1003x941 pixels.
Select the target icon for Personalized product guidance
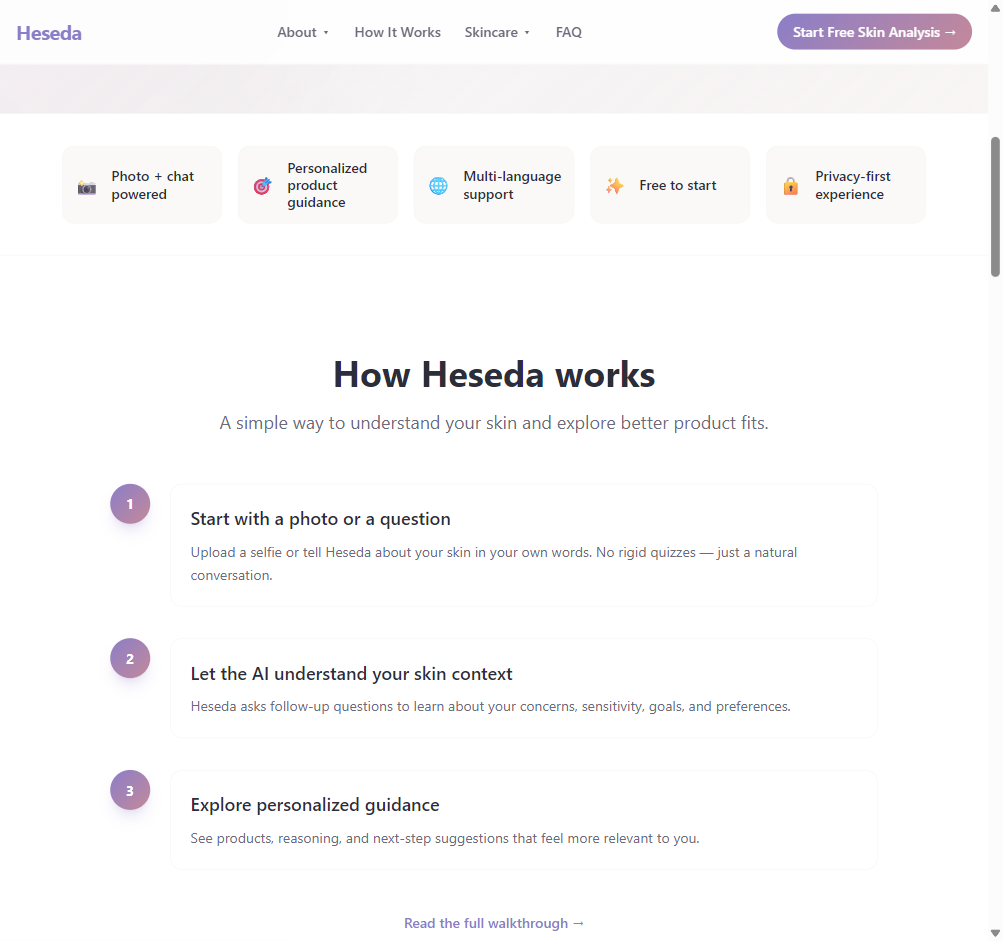click(262, 185)
